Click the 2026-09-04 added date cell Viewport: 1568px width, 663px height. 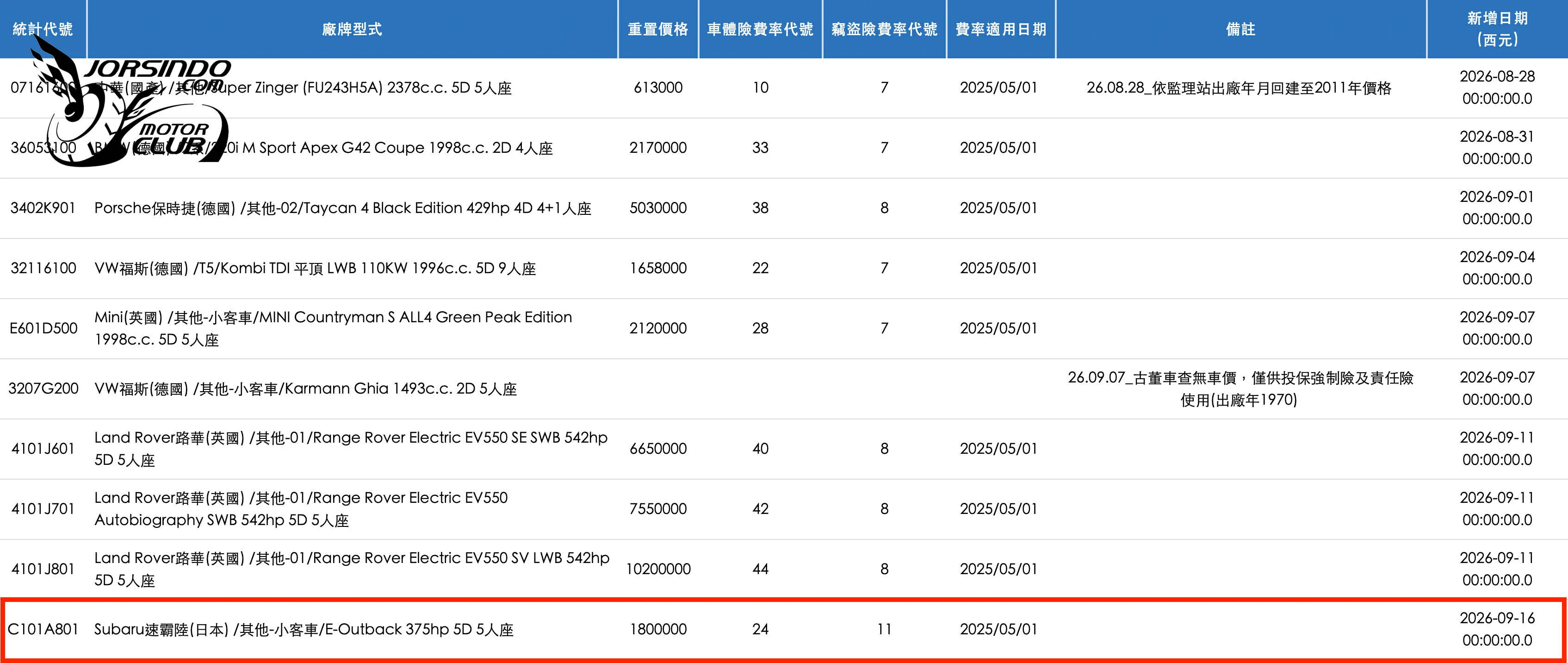[1497, 268]
